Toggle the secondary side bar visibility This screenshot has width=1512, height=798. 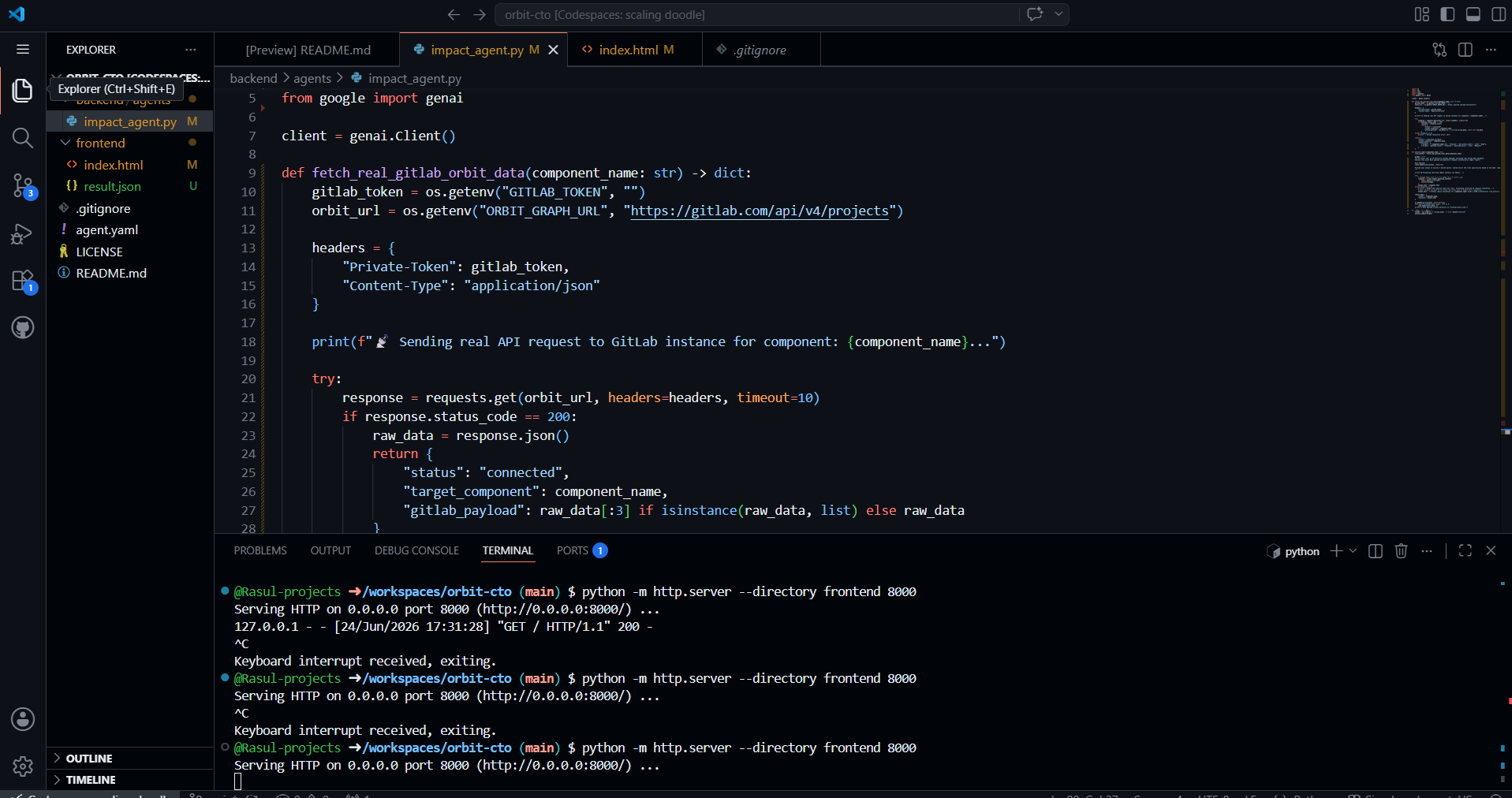1499,14
